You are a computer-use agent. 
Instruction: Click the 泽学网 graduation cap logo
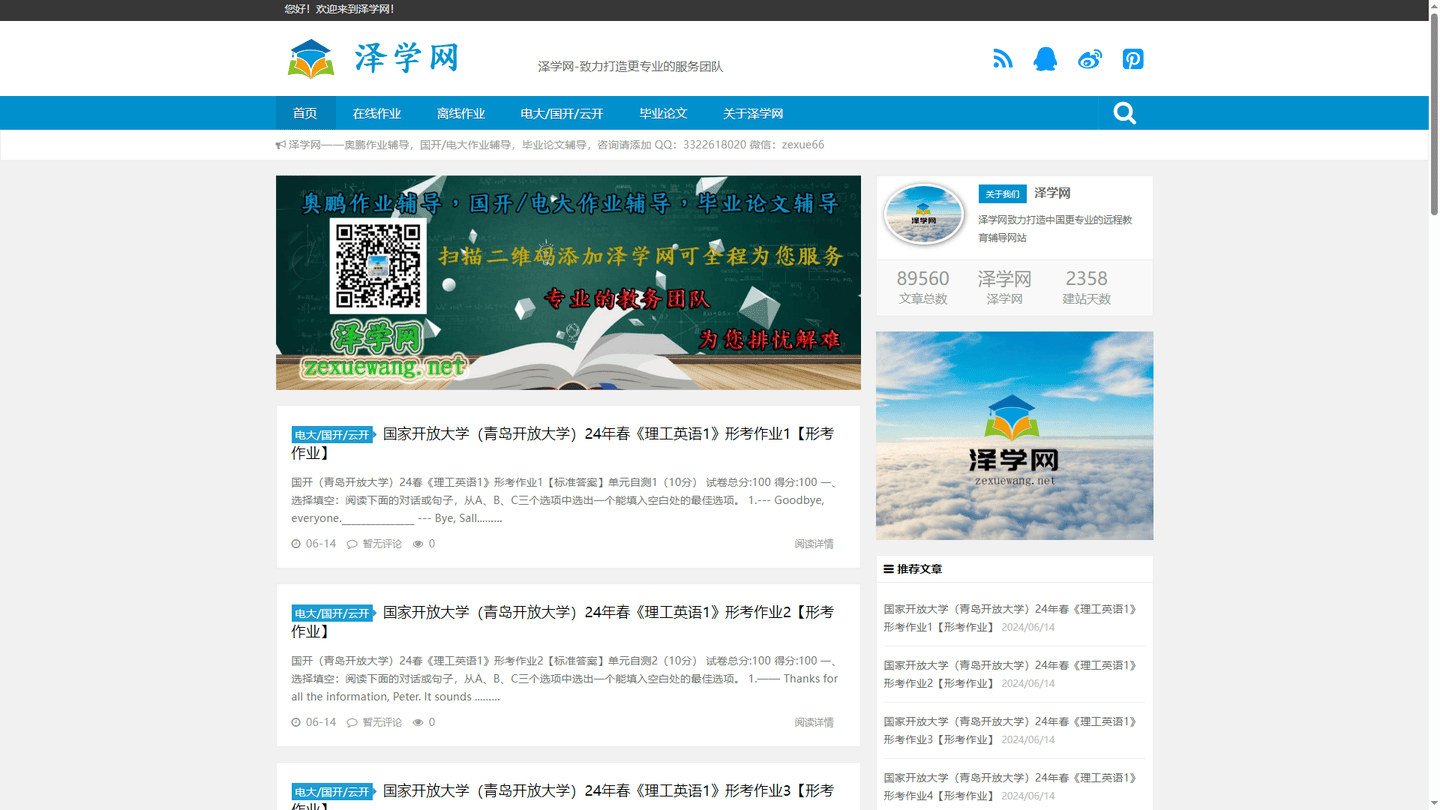(311, 59)
